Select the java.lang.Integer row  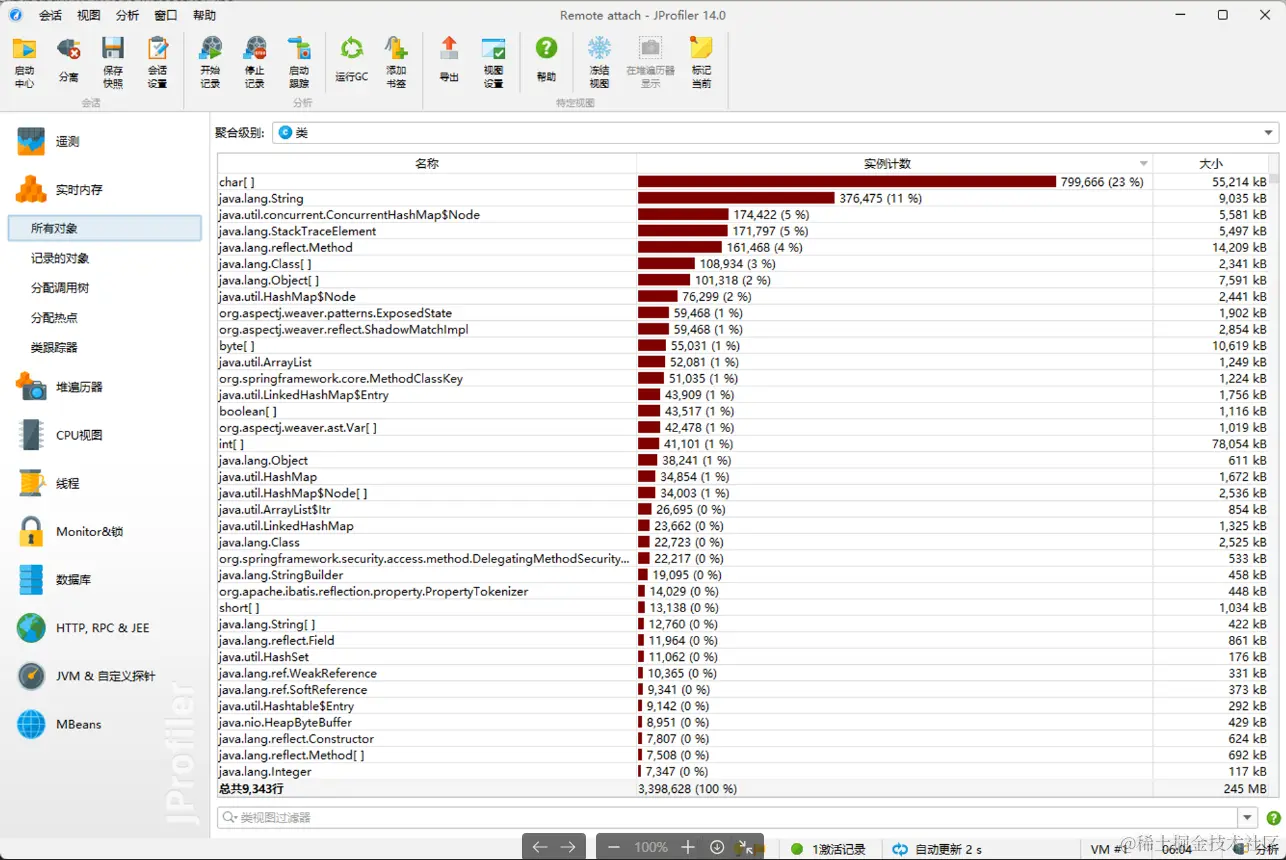(742, 771)
